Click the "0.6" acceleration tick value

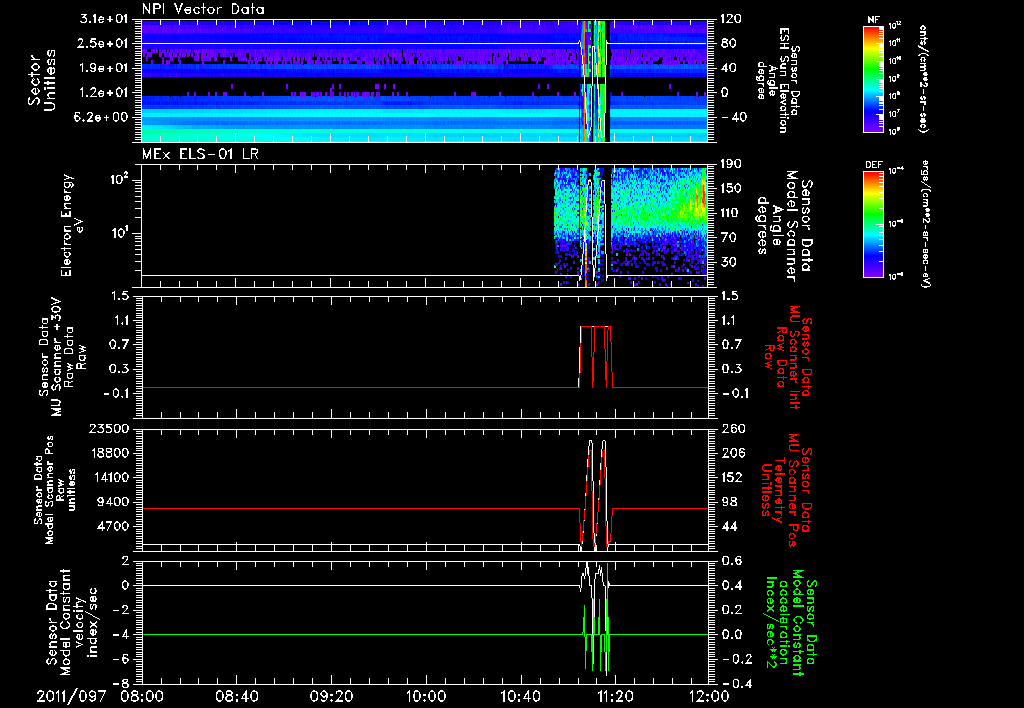pos(731,561)
